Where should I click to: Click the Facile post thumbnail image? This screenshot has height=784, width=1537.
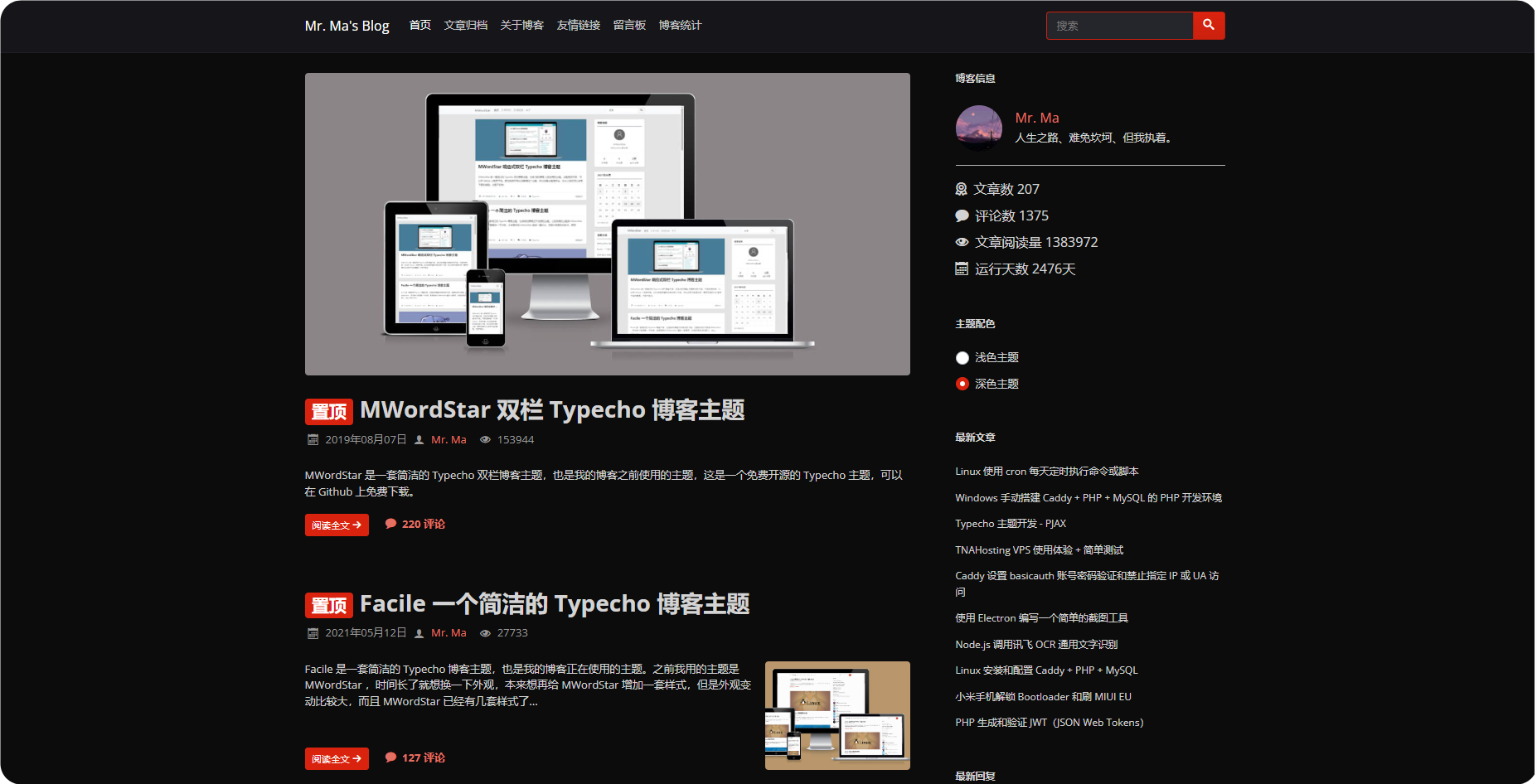(x=836, y=715)
